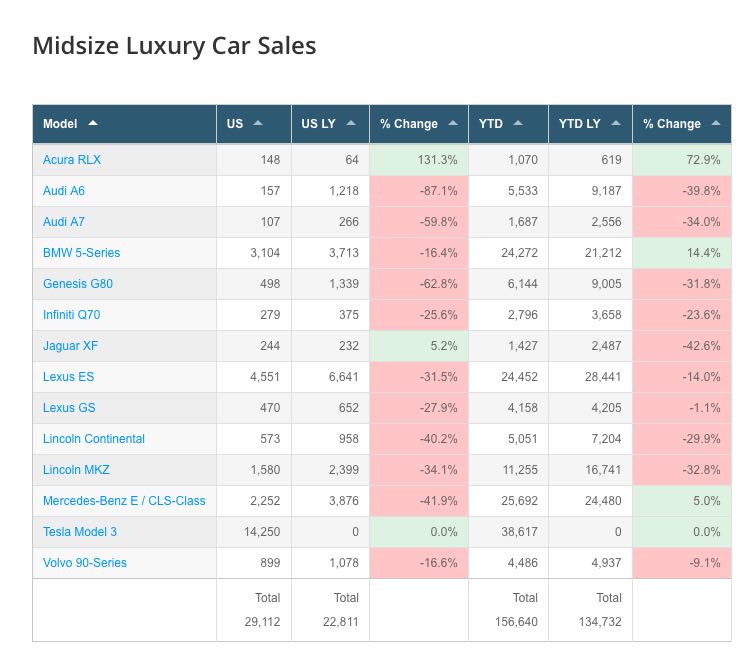Screen dimensions: 746x663
Task: Select Tesla Model 3 YTD value 38,617
Action: 508,531
